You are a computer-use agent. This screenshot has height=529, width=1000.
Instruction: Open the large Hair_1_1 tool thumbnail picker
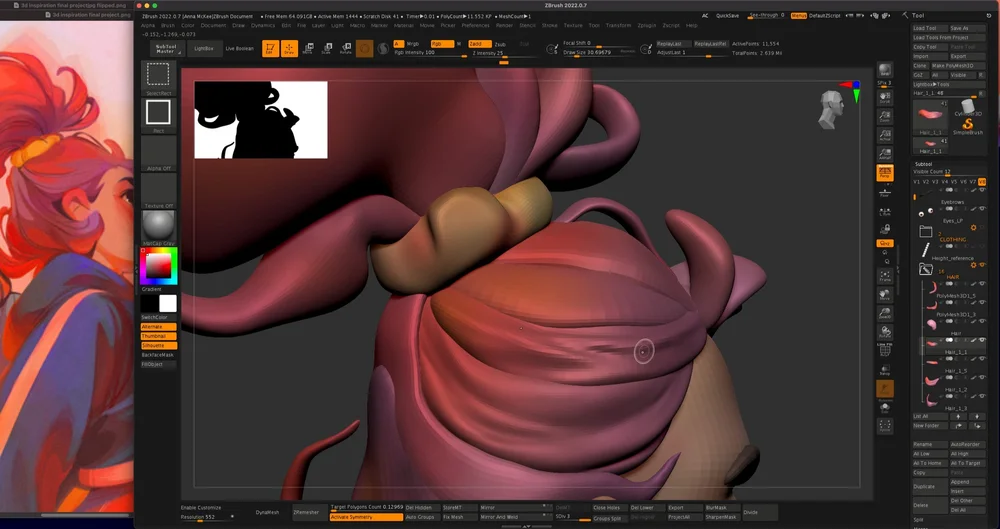coord(930,117)
